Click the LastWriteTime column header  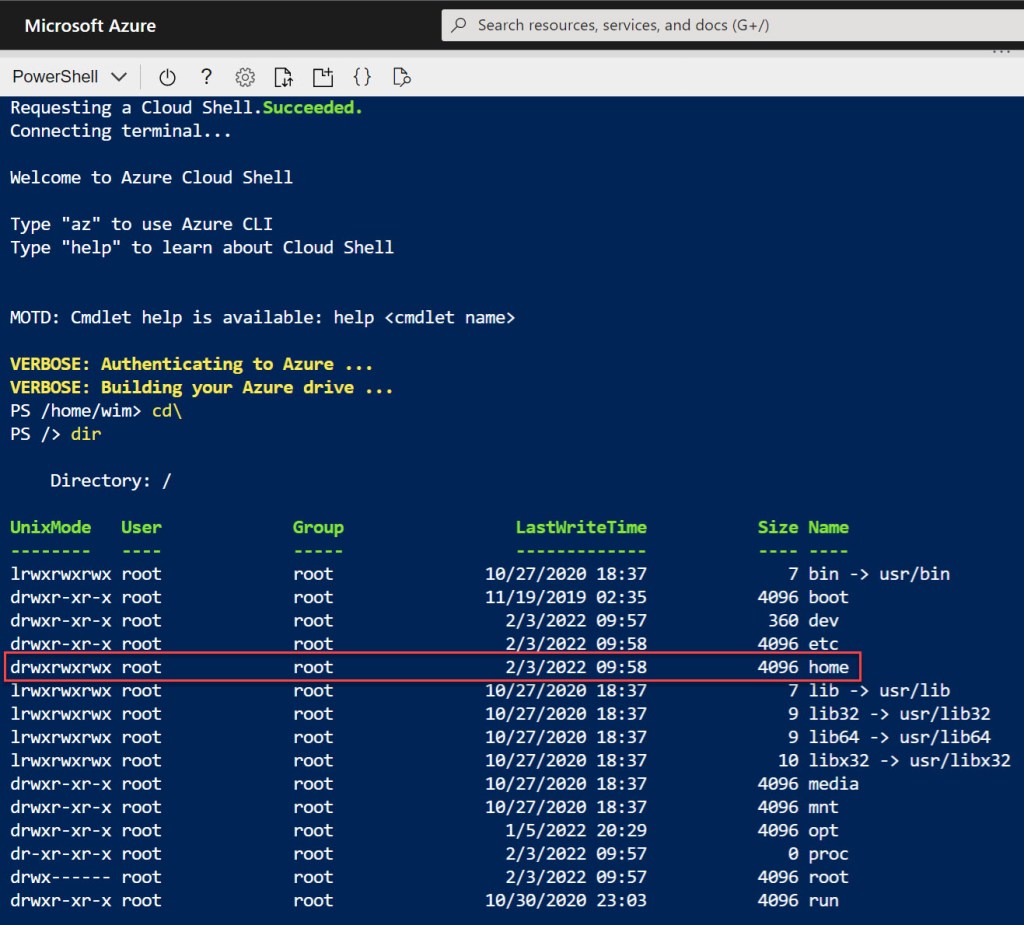(x=580, y=527)
